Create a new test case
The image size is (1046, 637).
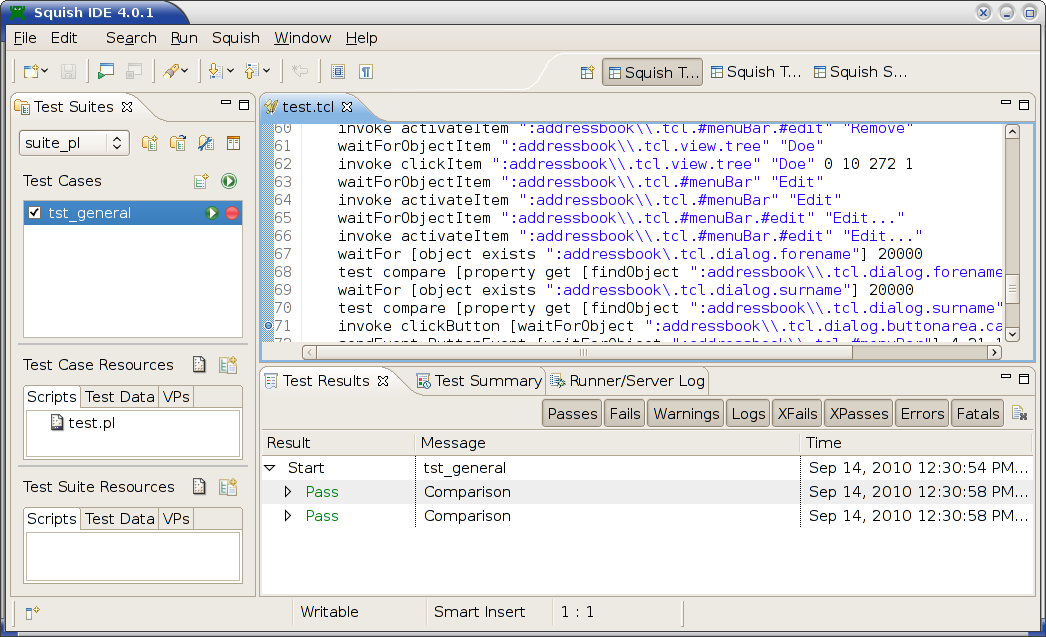click(x=199, y=180)
